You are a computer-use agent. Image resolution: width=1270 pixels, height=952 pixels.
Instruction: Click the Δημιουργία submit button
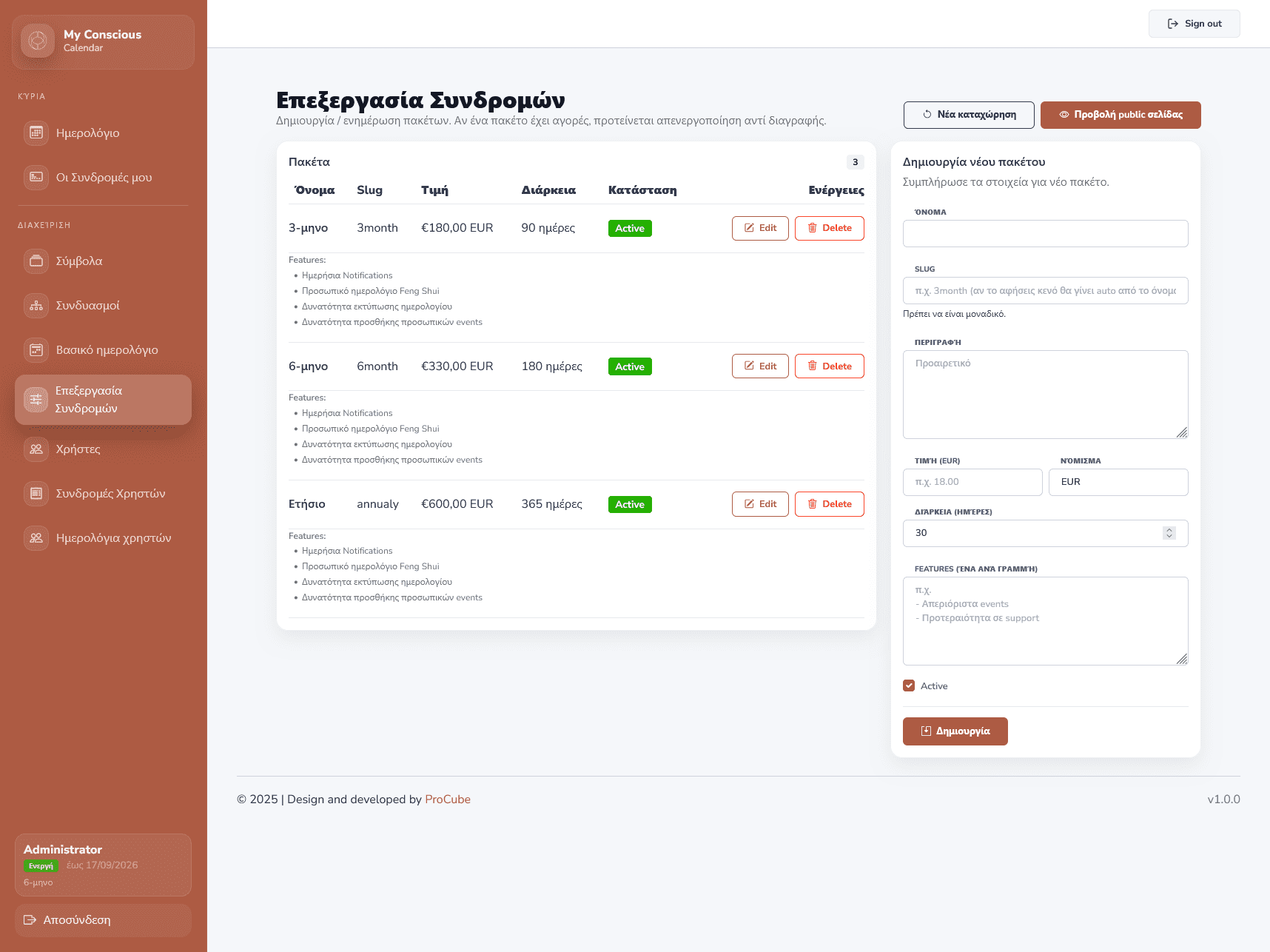[x=955, y=731]
